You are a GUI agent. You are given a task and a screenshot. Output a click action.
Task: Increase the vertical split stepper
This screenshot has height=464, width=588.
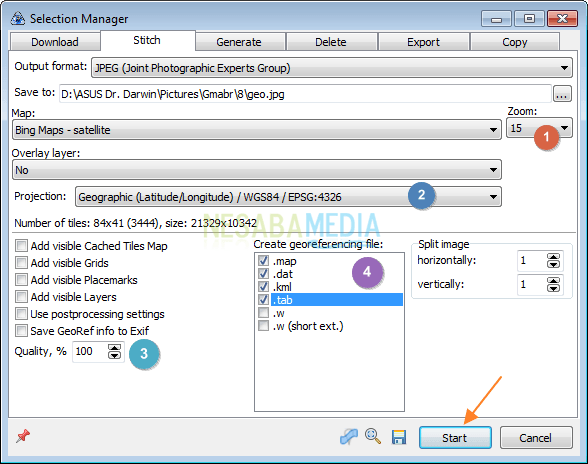pyautogui.click(x=553, y=281)
